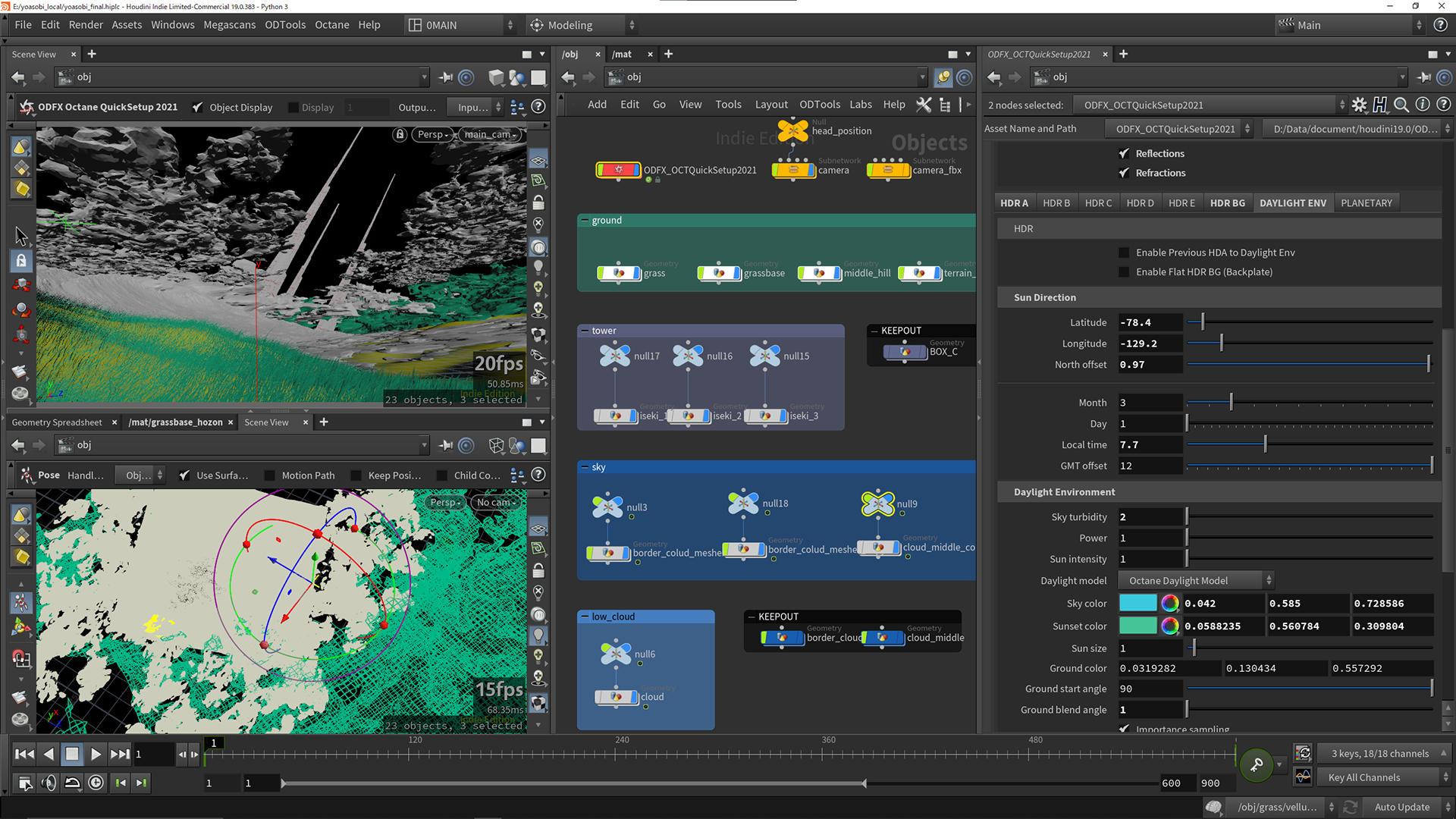Open the Modeling radial menu dropdown

(x=582, y=25)
